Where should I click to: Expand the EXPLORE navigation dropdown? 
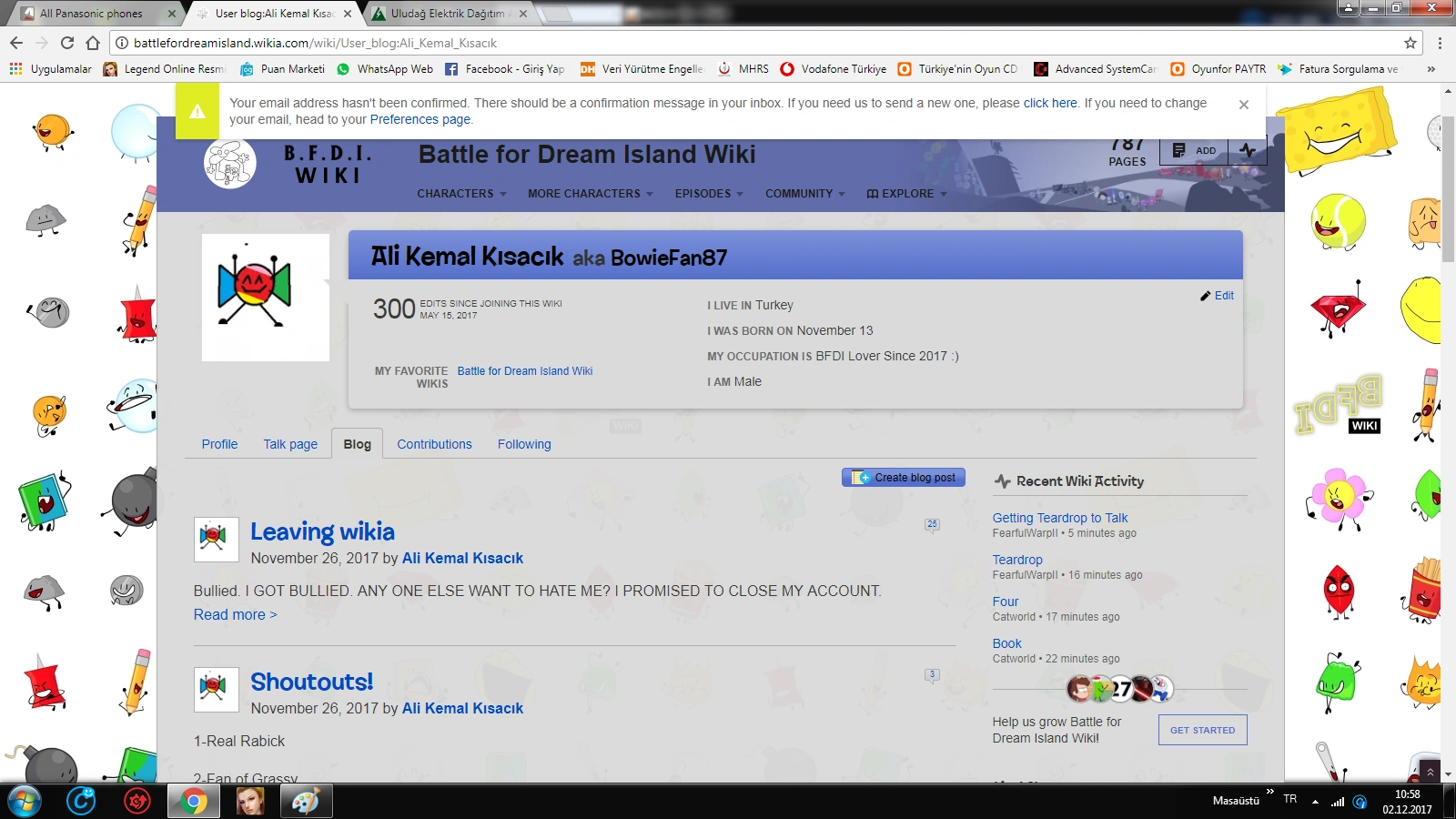point(907,194)
